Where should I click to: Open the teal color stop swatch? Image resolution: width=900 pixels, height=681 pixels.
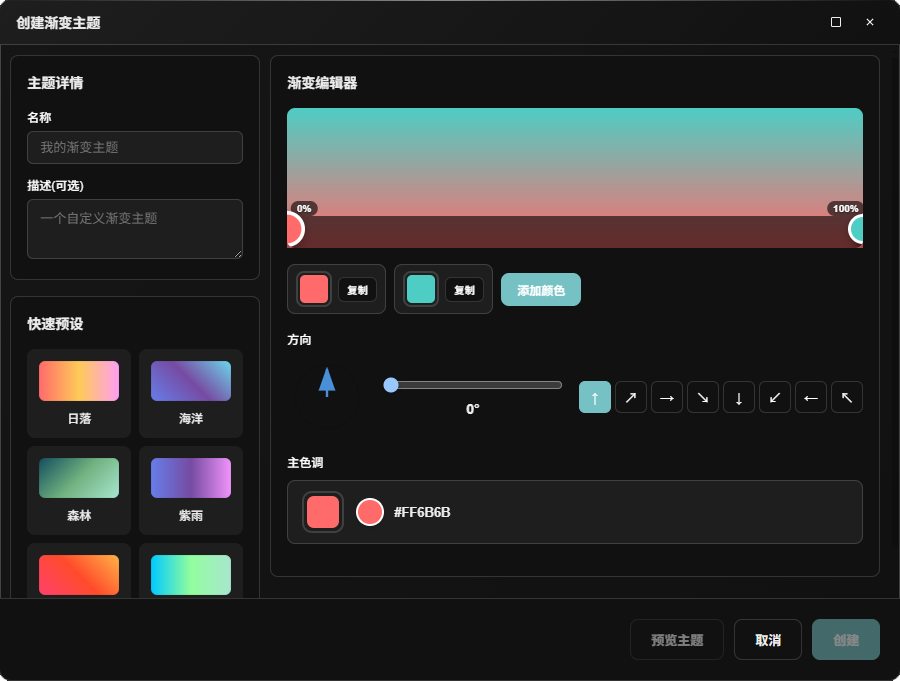pyautogui.click(x=421, y=289)
